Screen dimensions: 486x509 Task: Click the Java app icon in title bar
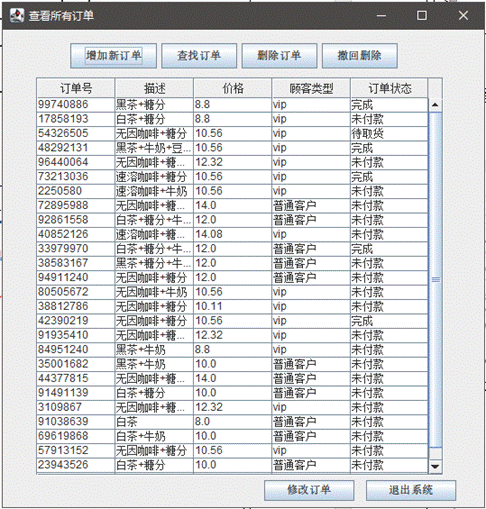pyautogui.click(x=17, y=15)
